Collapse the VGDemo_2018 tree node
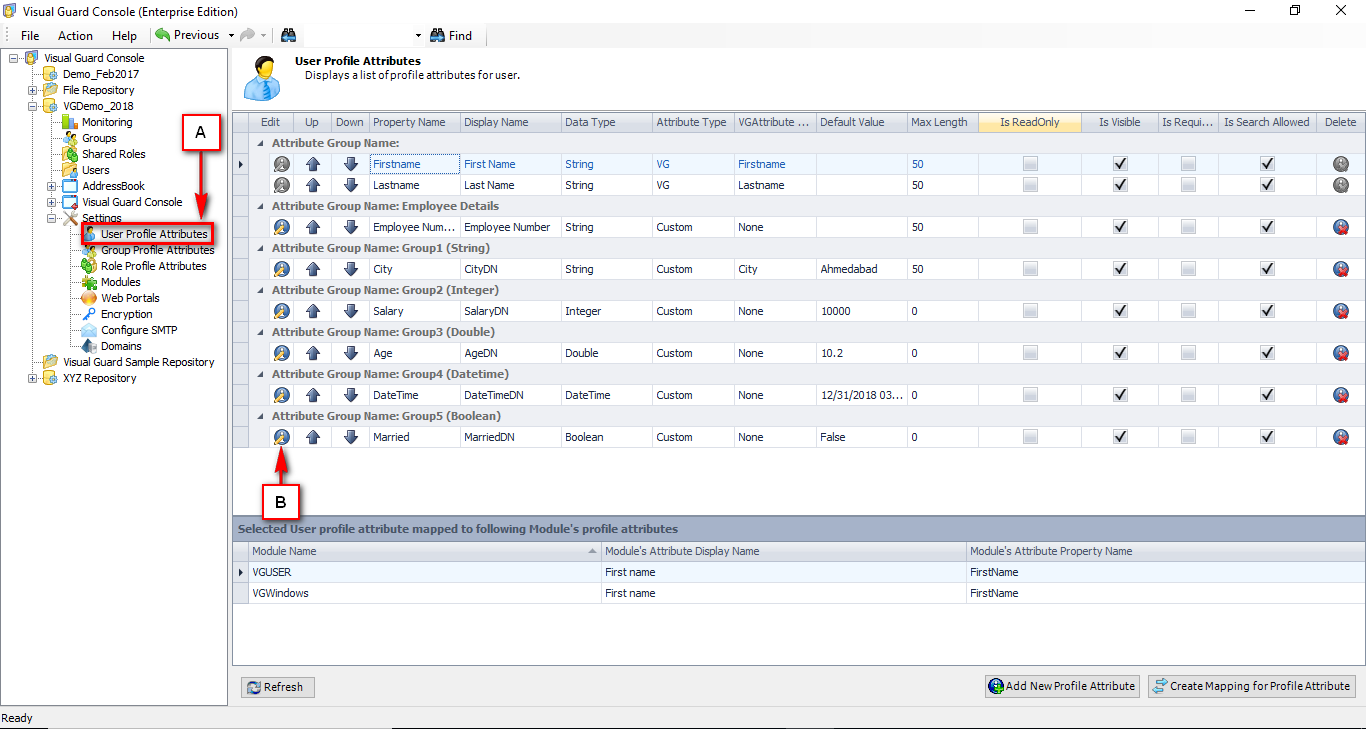The width and height of the screenshot is (1366, 729). tap(33, 106)
